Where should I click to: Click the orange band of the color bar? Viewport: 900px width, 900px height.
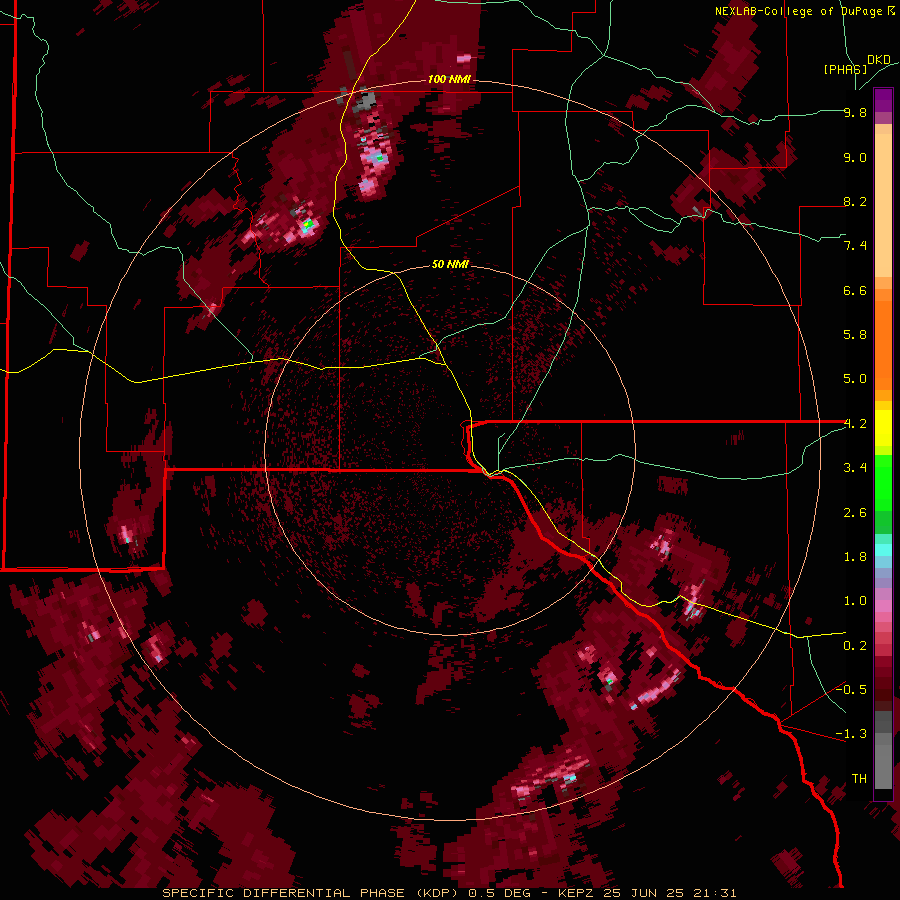tap(883, 344)
